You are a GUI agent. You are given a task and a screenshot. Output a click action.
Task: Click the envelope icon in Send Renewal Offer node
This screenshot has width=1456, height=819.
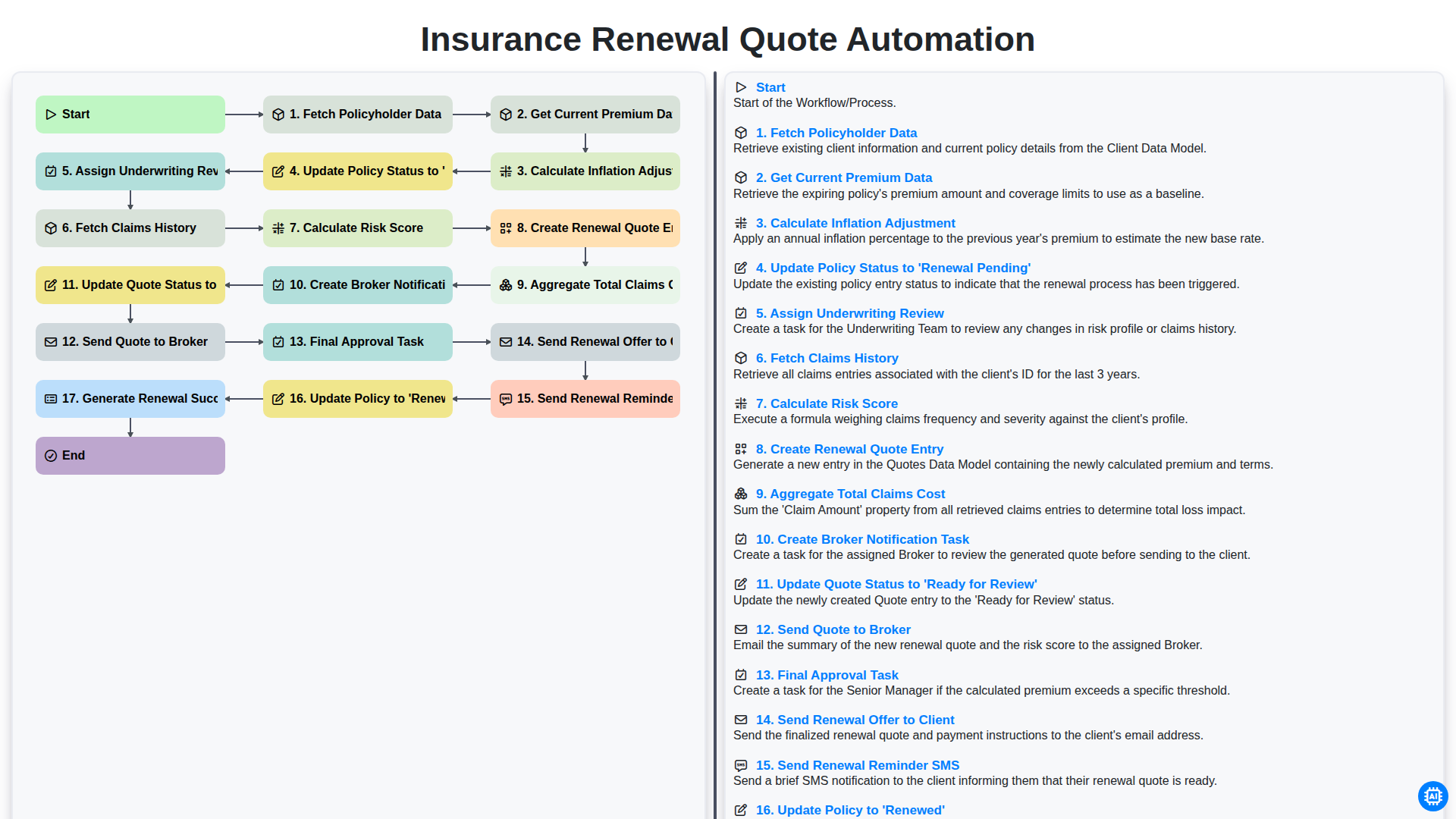506,342
